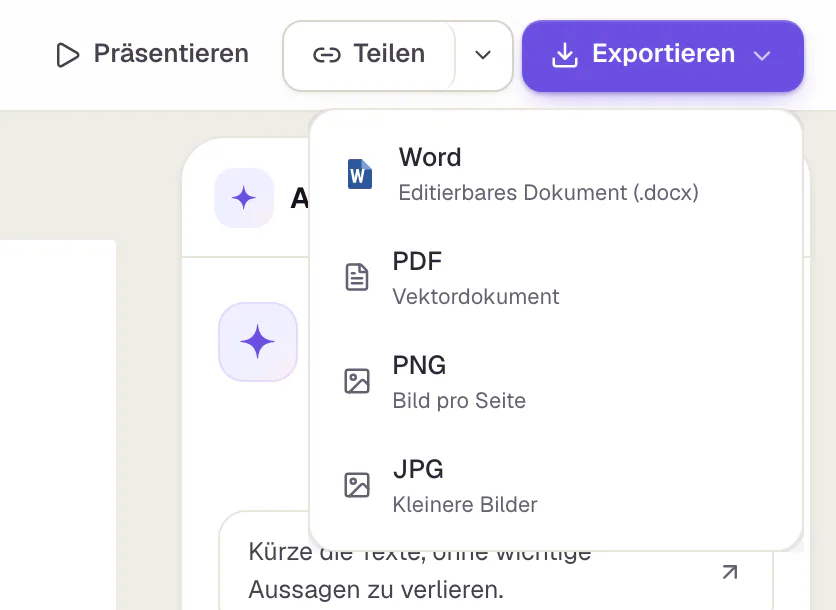Click the play triangle icon
The height and width of the screenshot is (610, 836).
click(68, 55)
